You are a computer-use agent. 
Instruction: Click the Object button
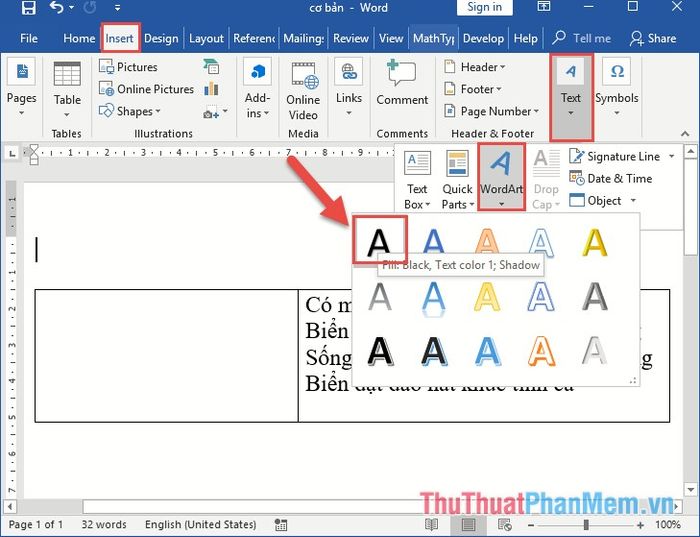(x=596, y=200)
